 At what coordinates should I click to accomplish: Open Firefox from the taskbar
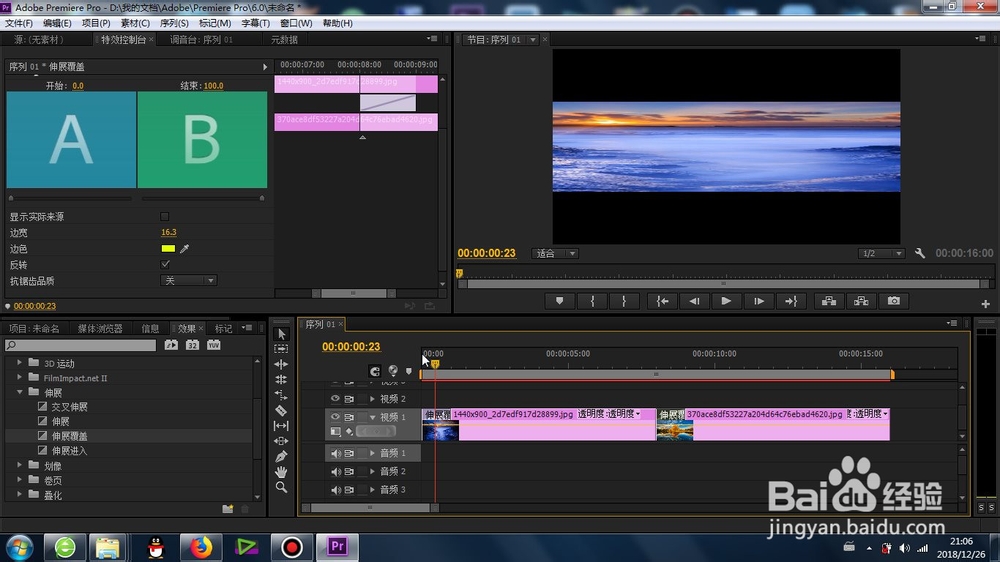pyautogui.click(x=200, y=547)
